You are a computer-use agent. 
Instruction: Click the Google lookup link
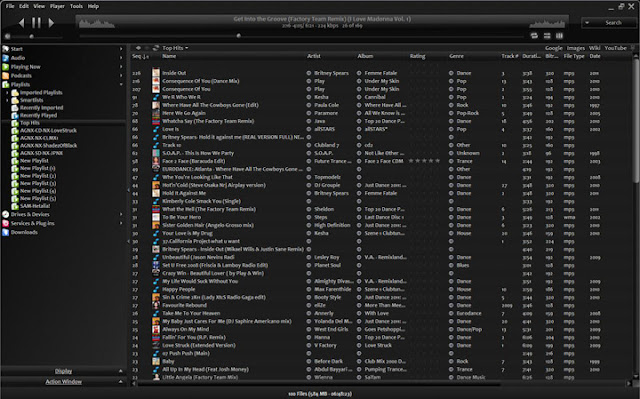tap(554, 48)
